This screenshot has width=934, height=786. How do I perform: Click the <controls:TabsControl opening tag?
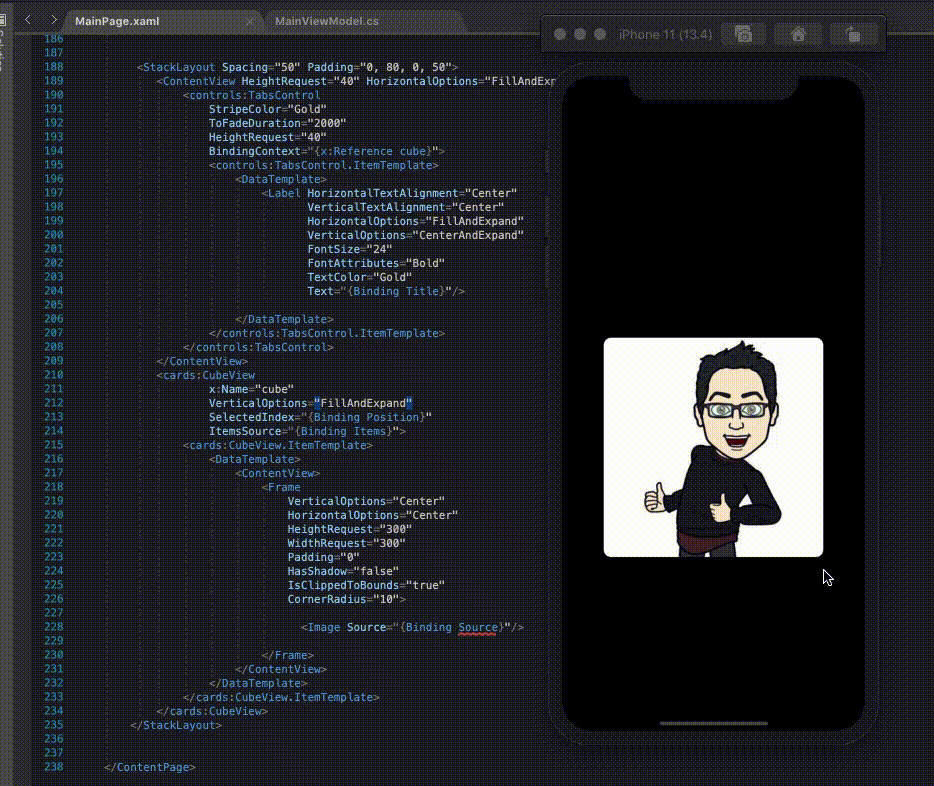(x=251, y=95)
